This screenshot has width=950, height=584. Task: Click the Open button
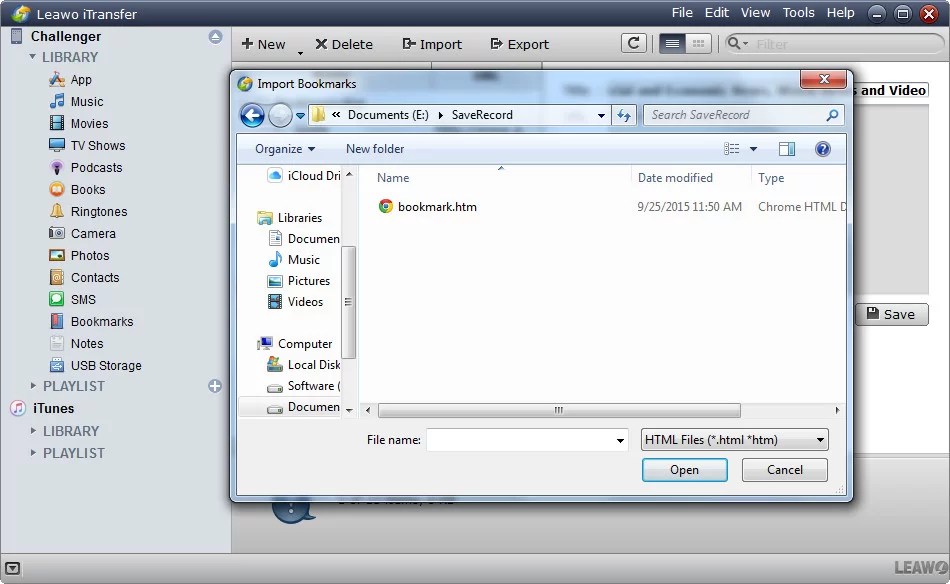(684, 470)
